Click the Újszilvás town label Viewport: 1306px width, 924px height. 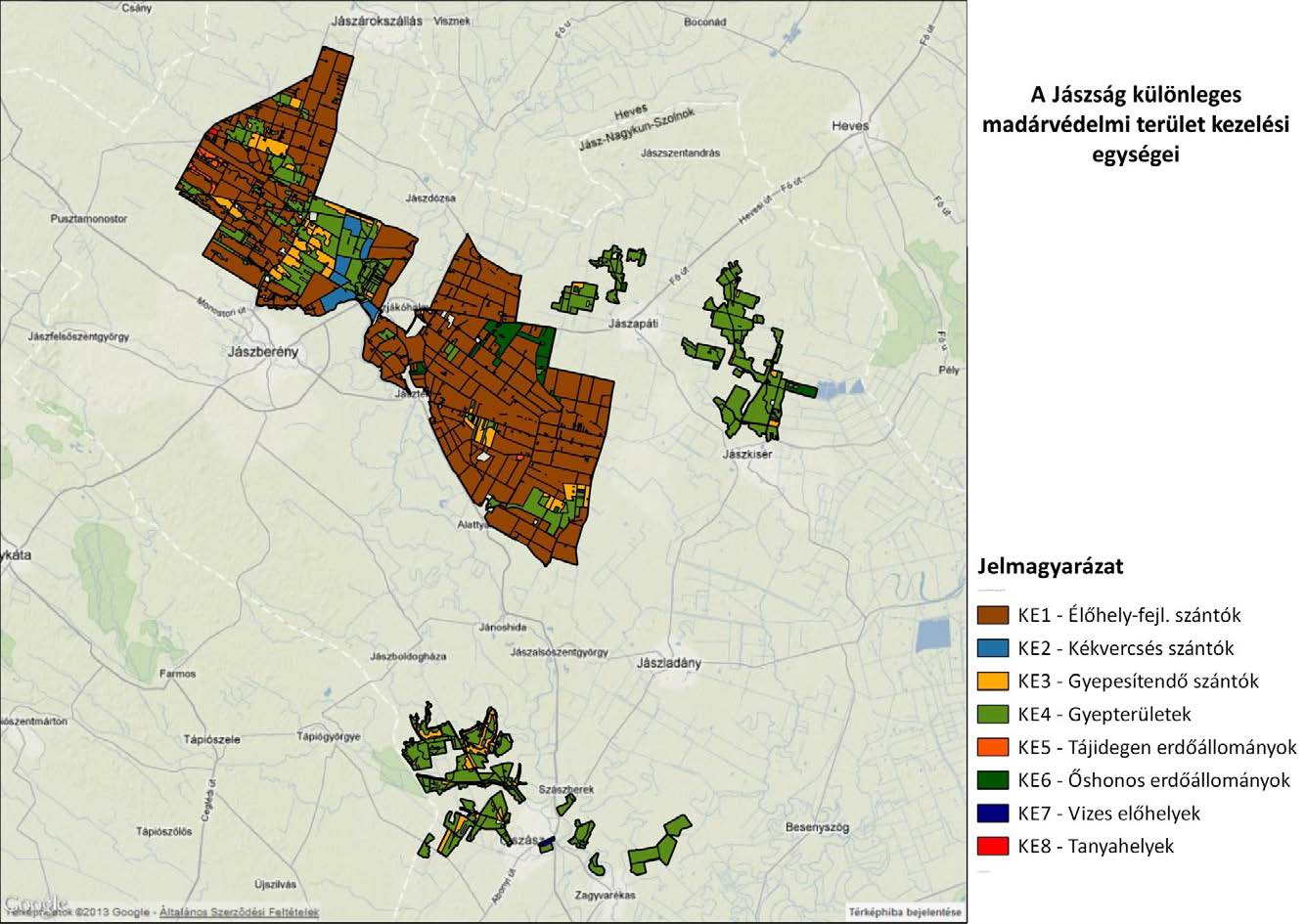pos(275,884)
